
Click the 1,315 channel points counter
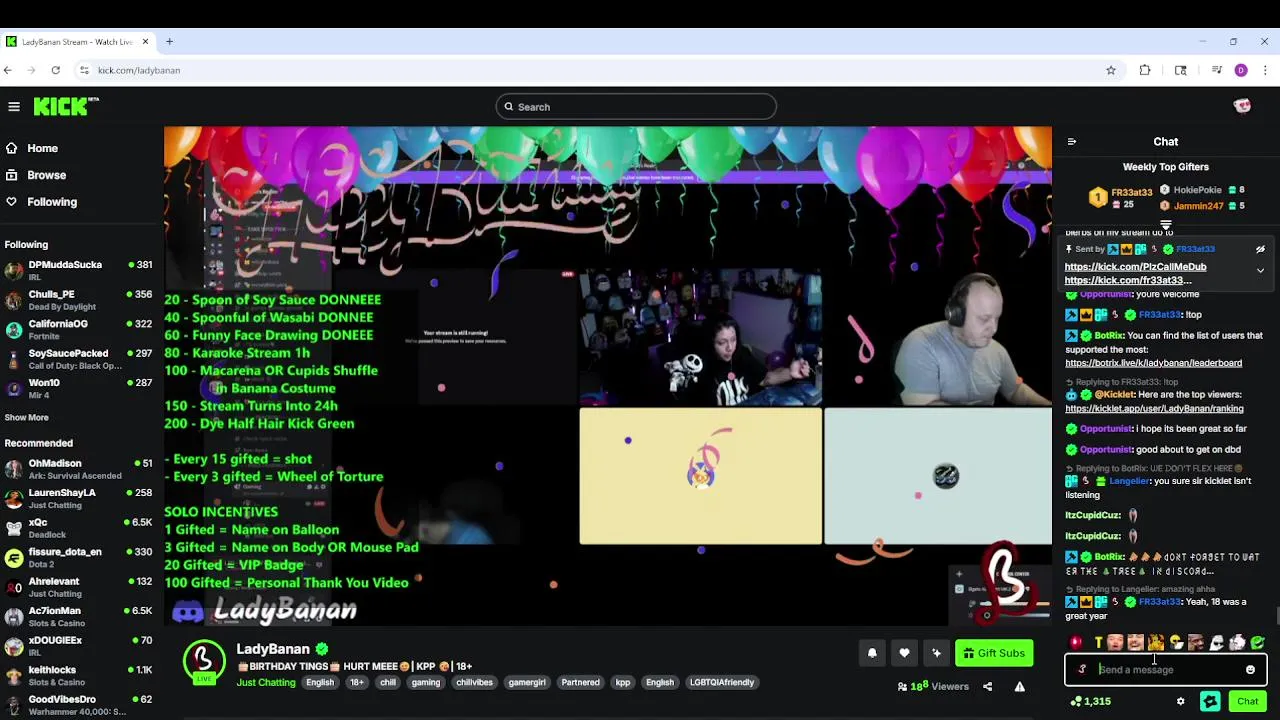click(1090, 702)
